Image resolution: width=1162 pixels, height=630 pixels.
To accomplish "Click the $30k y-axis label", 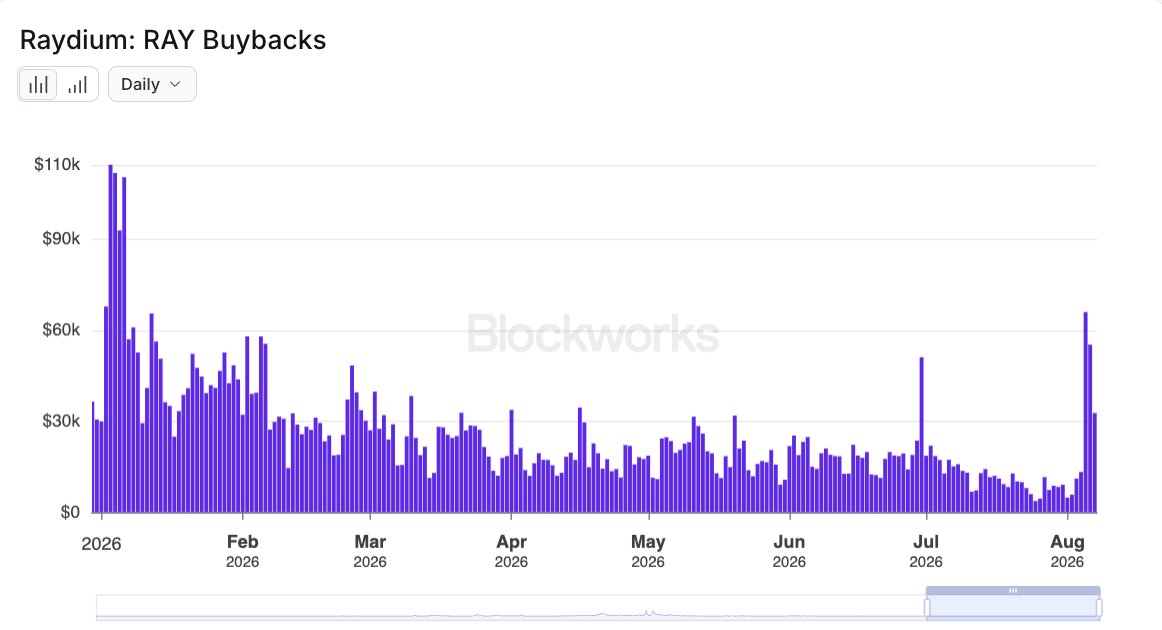I will tap(61, 421).
